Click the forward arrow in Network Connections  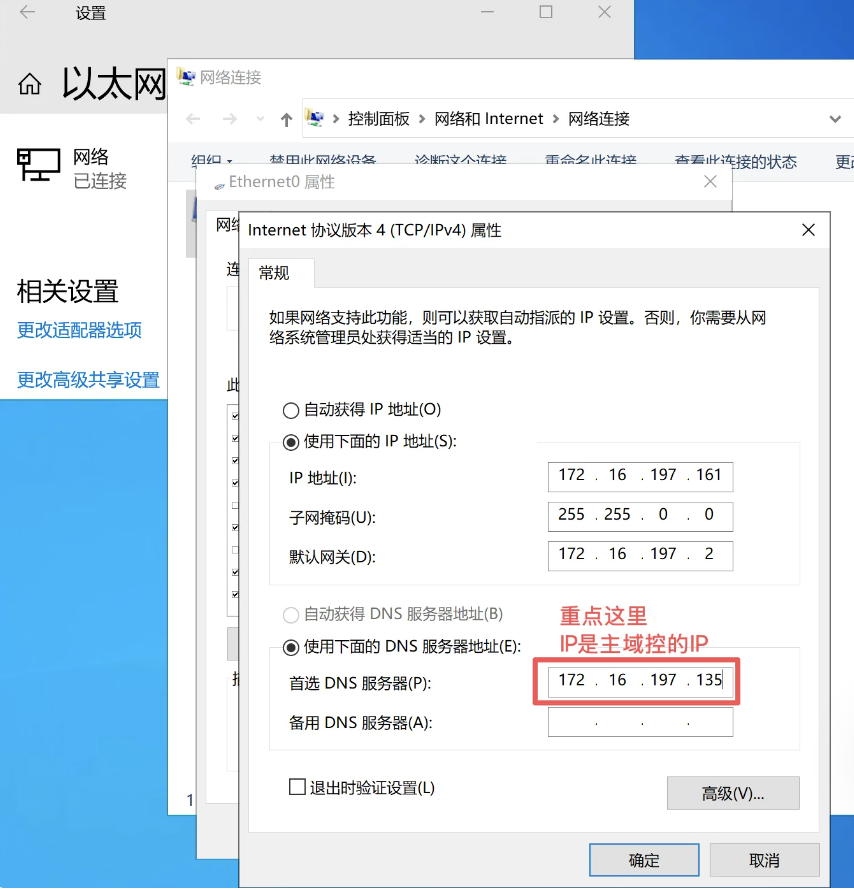(230, 119)
